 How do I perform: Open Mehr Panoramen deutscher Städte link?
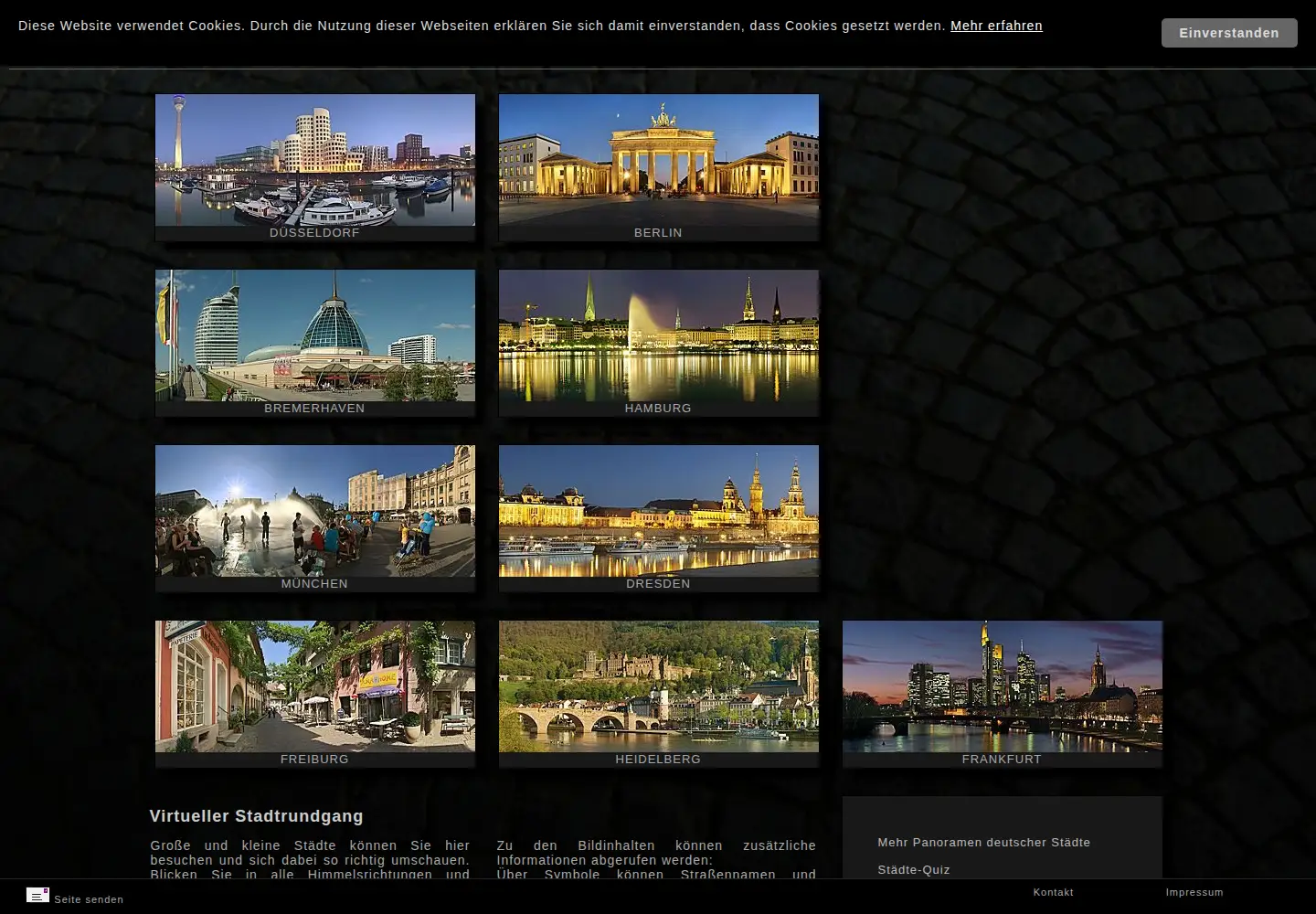(x=983, y=843)
